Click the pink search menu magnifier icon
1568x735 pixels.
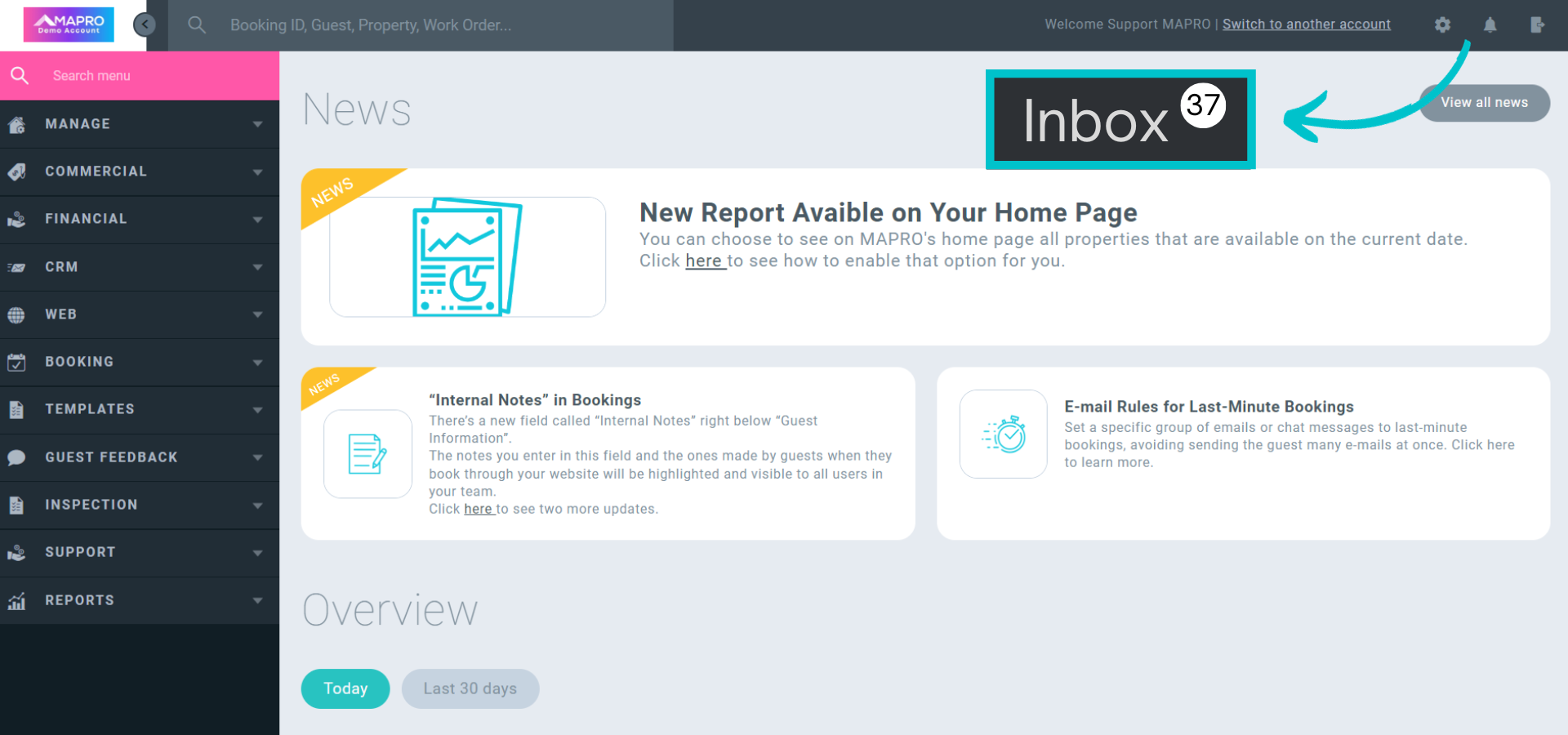point(20,75)
